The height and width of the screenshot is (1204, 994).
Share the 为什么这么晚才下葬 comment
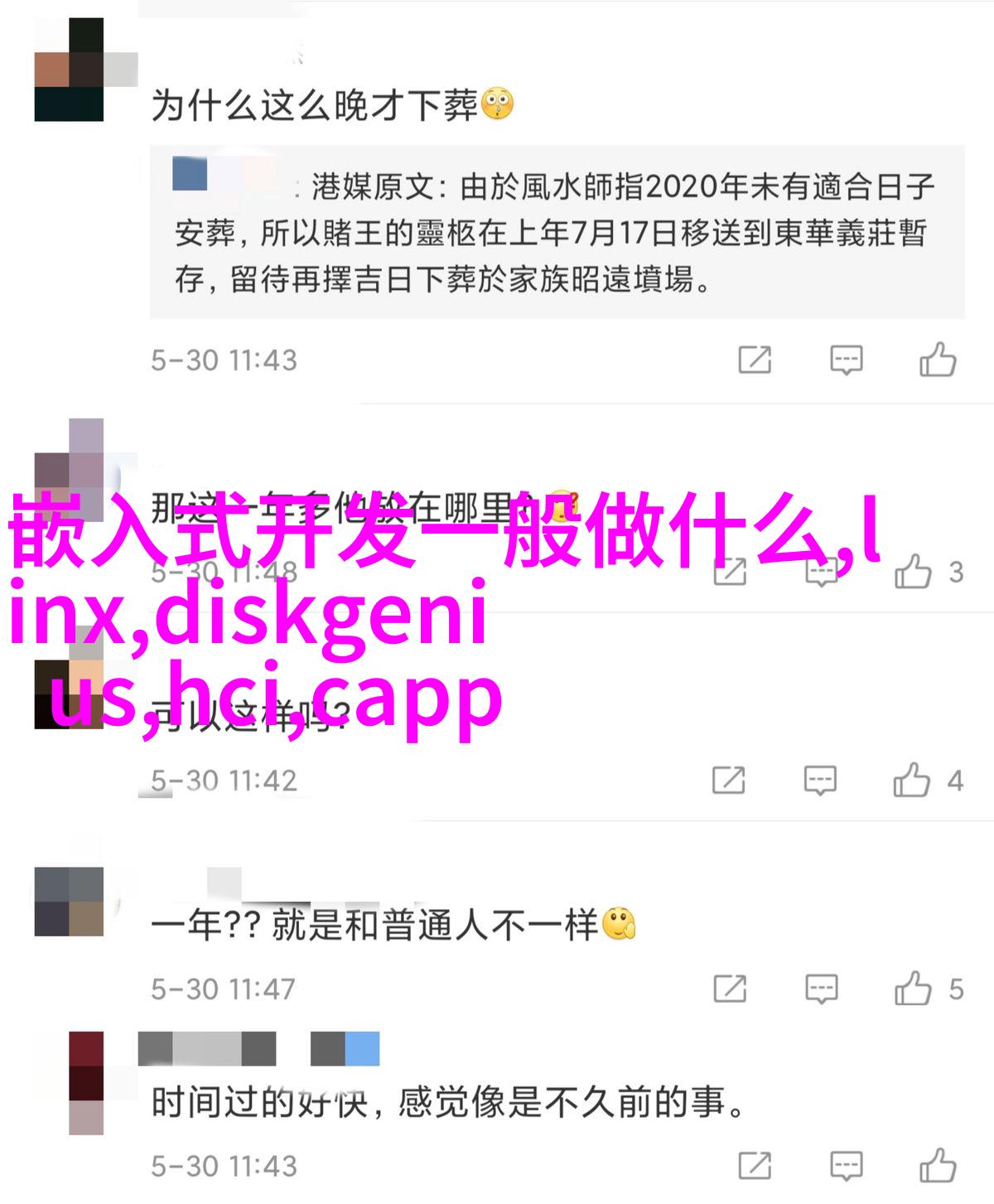click(755, 360)
